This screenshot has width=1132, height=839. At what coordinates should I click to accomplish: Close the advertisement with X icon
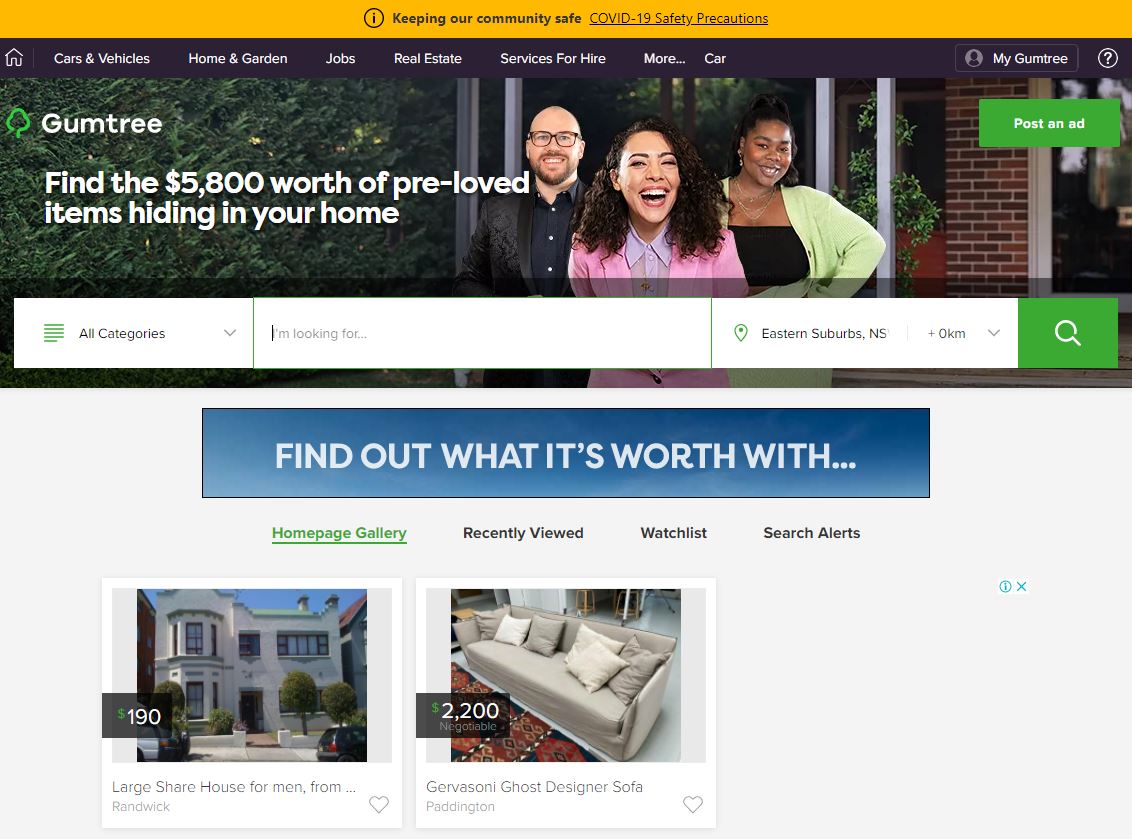tap(1022, 586)
